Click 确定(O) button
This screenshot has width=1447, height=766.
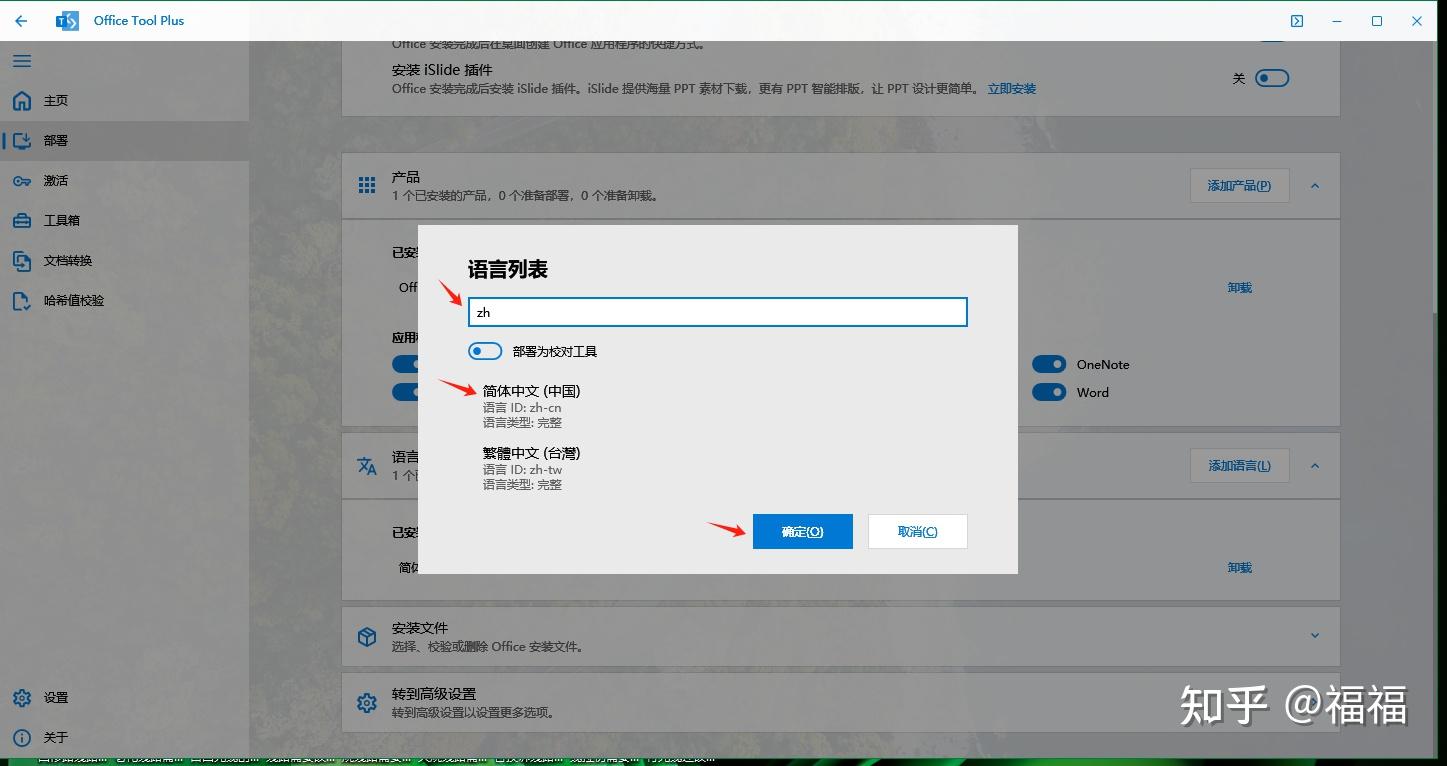click(803, 532)
